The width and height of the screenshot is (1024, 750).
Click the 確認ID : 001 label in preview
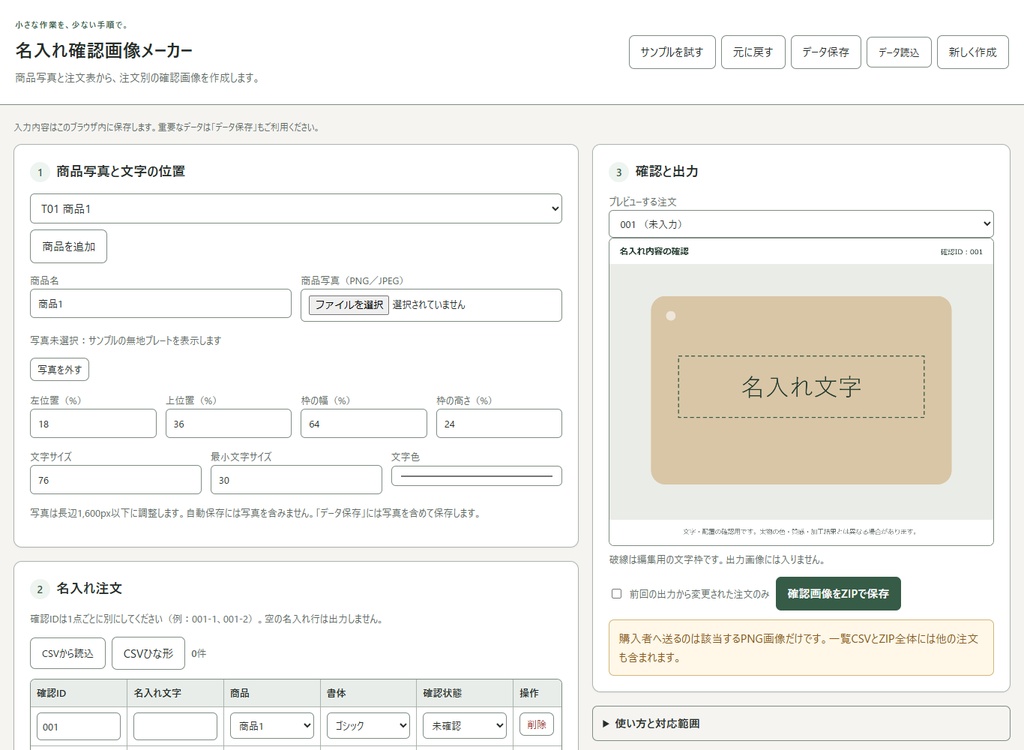[961, 252]
